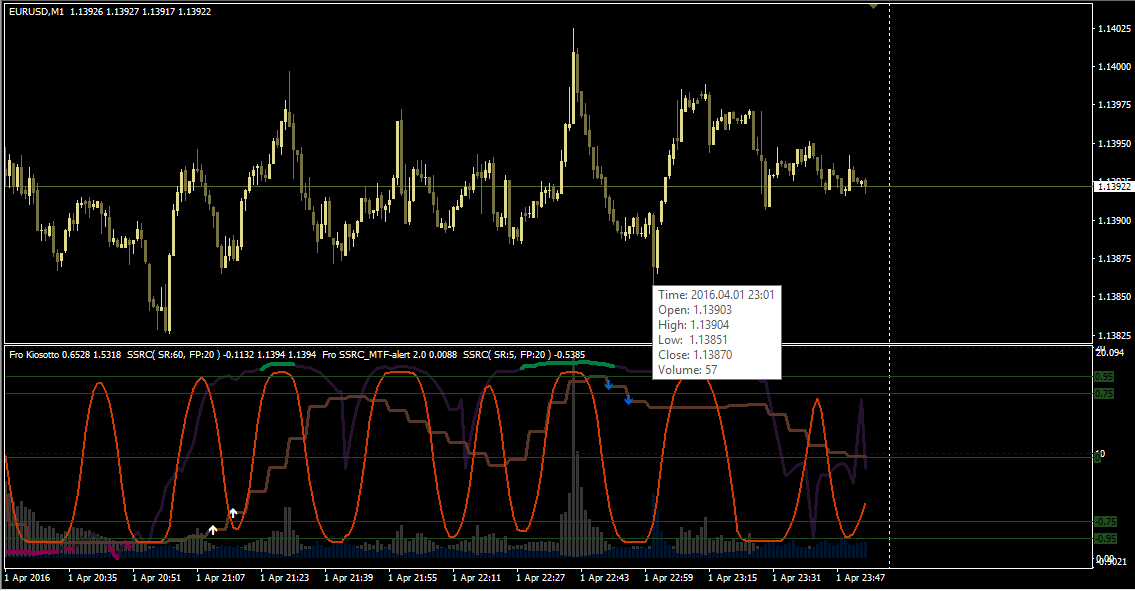Click the 20.094 indicator scale value

(1110, 353)
